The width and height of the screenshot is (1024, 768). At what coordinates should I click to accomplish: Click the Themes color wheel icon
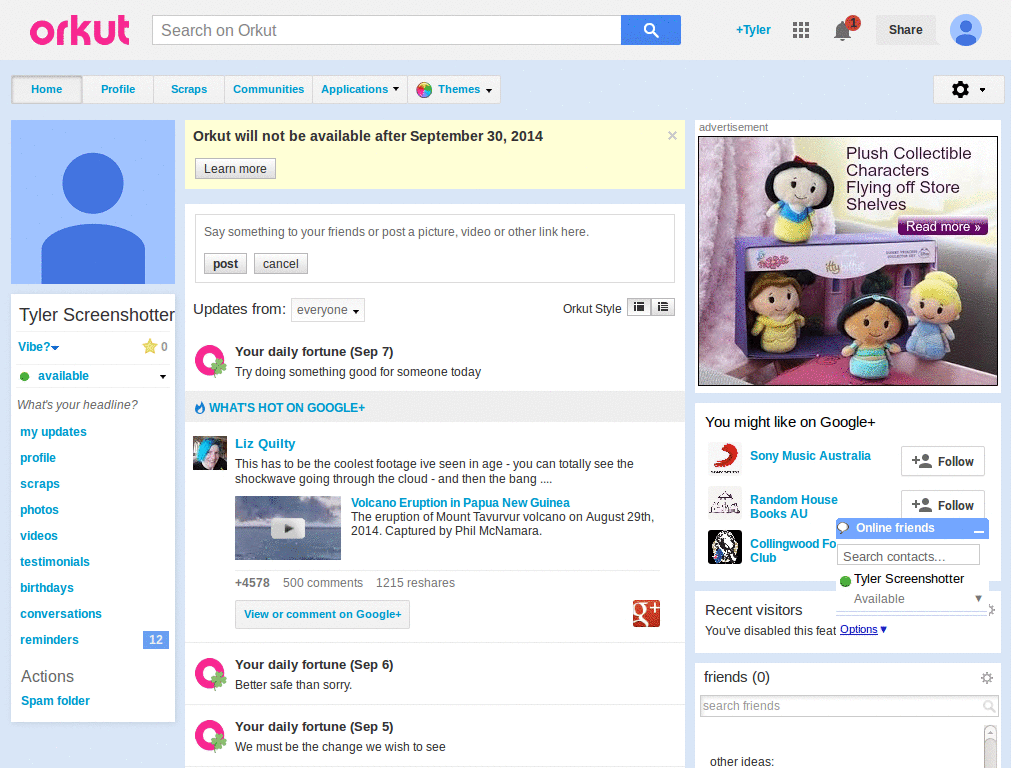tap(424, 89)
